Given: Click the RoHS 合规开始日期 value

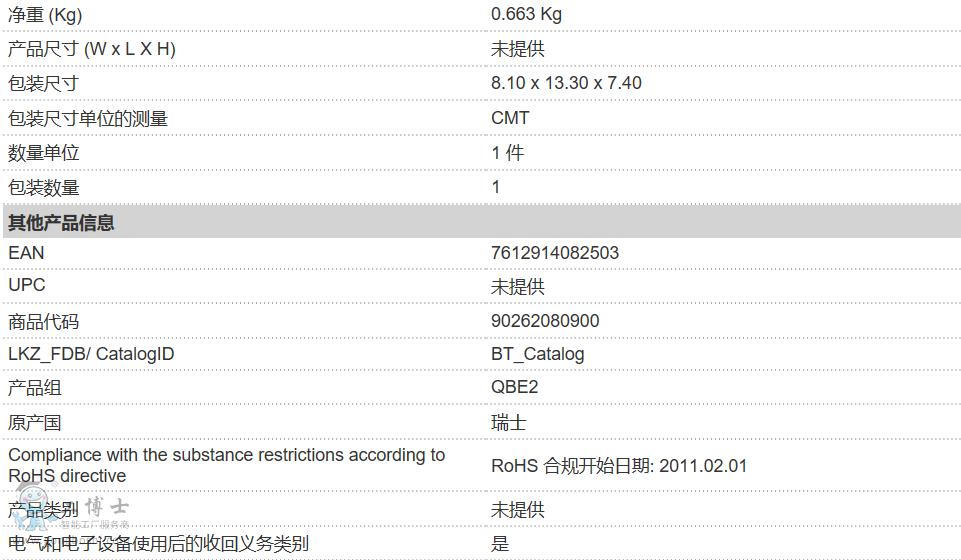Looking at the screenshot, I should tap(619, 466).
